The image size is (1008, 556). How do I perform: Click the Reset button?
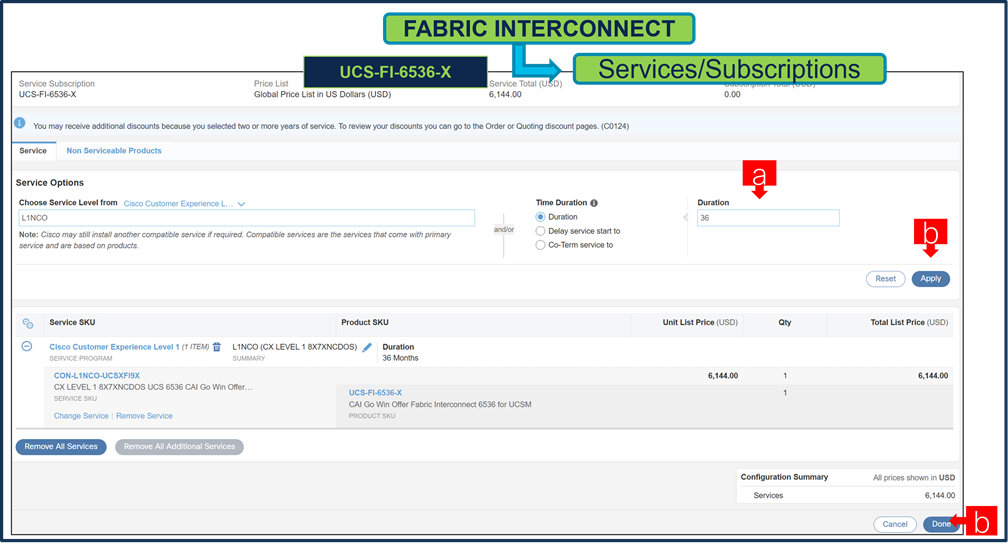pyautogui.click(x=885, y=279)
